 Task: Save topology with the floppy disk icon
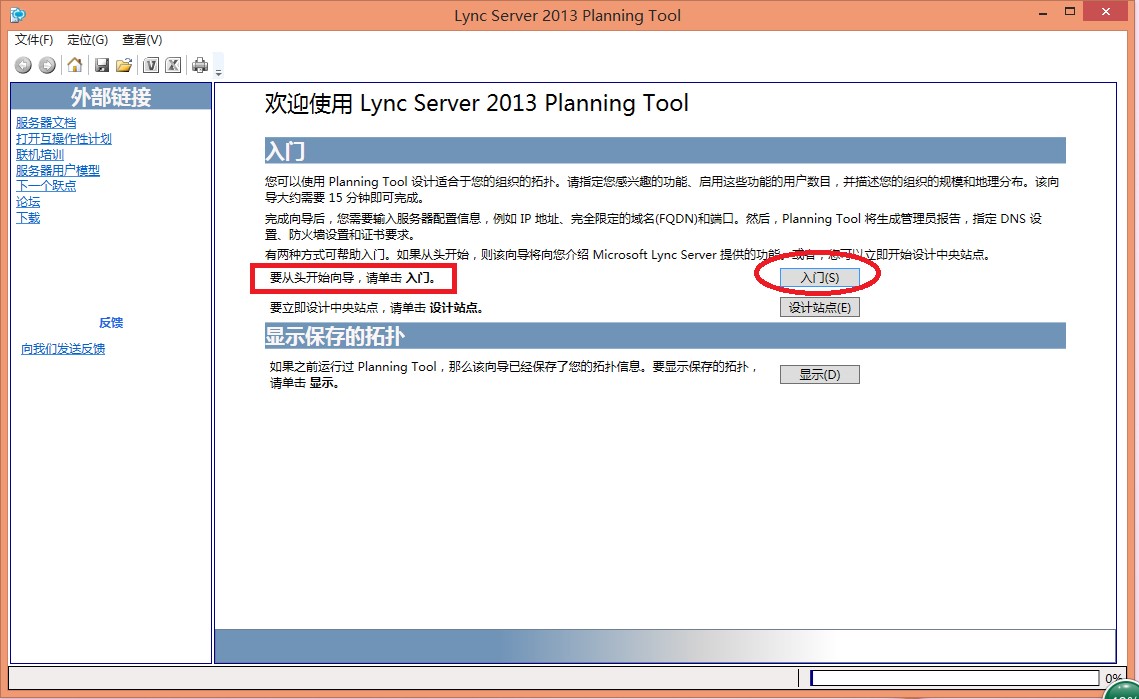click(102, 65)
